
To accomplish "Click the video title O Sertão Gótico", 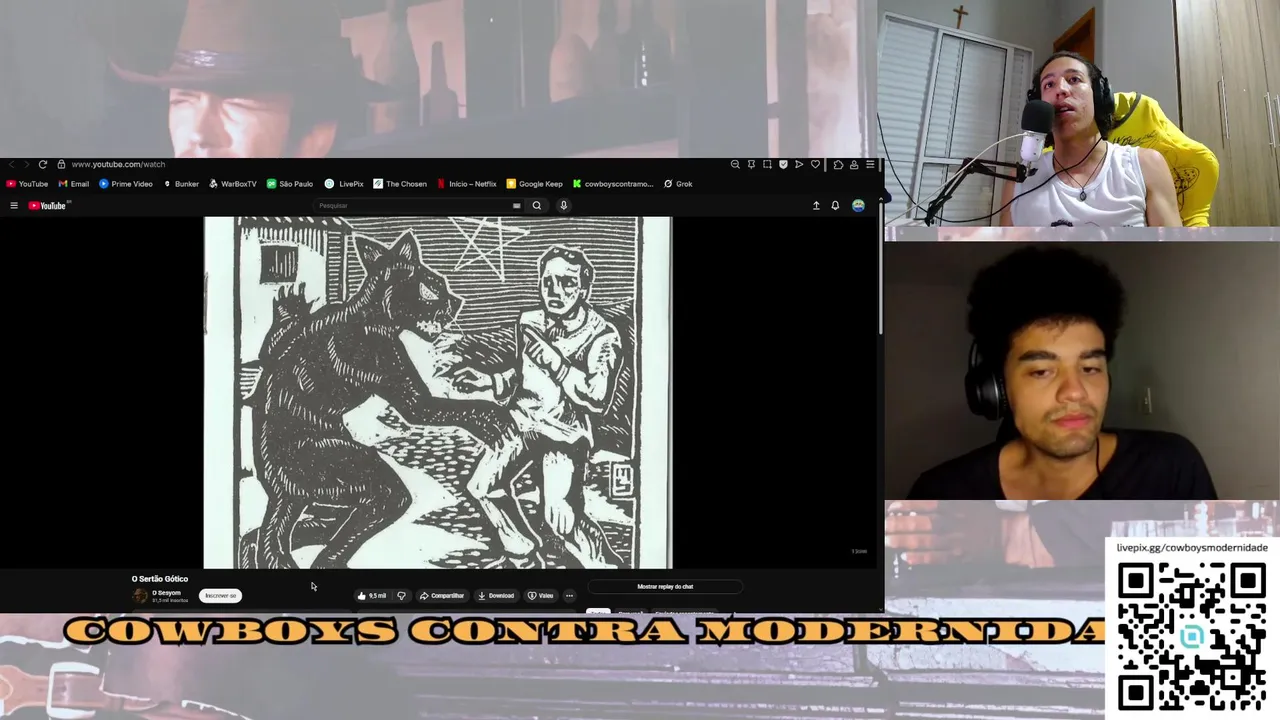I will pyautogui.click(x=160, y=579).
